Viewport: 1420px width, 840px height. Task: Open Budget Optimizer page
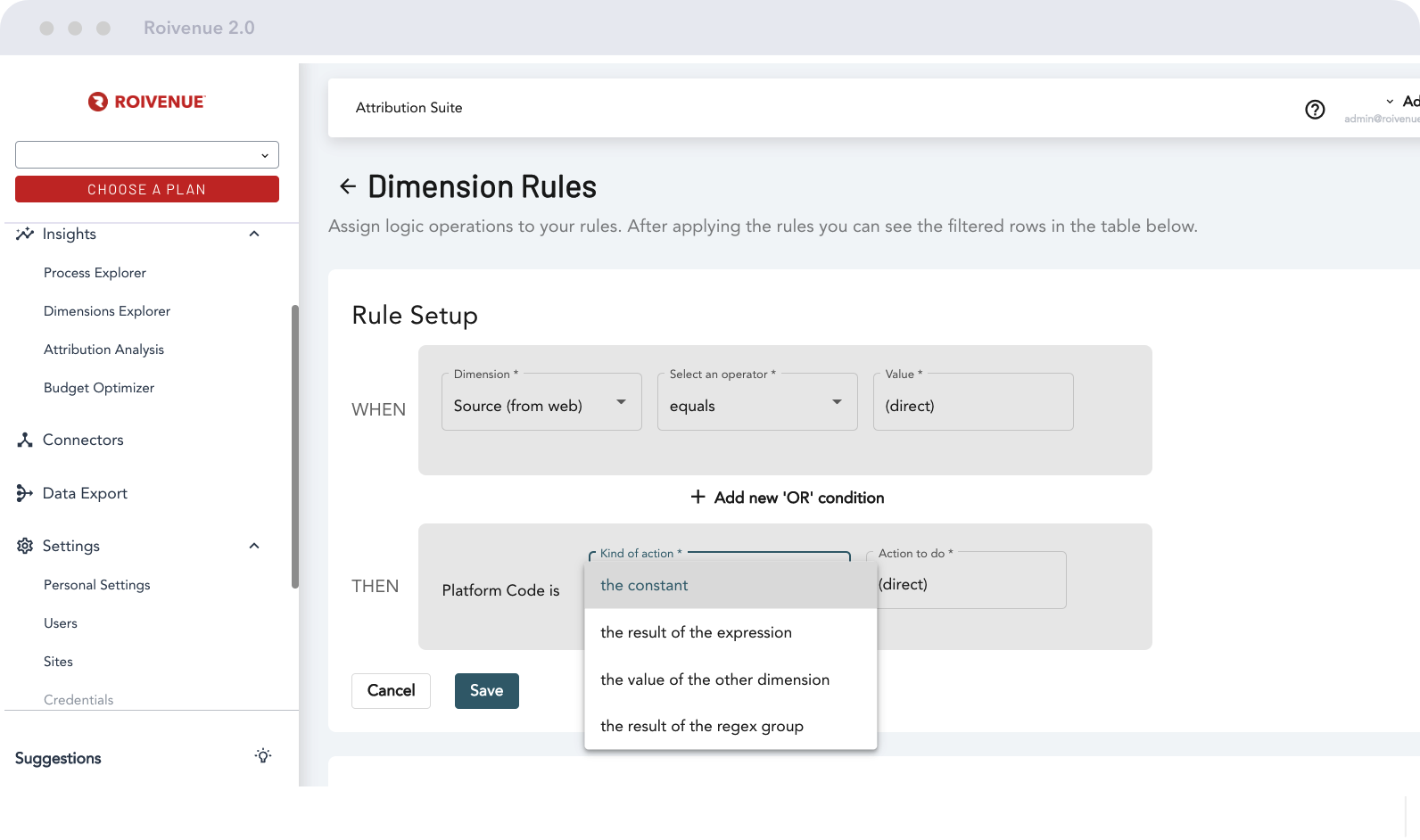click(x=99, y=388)
